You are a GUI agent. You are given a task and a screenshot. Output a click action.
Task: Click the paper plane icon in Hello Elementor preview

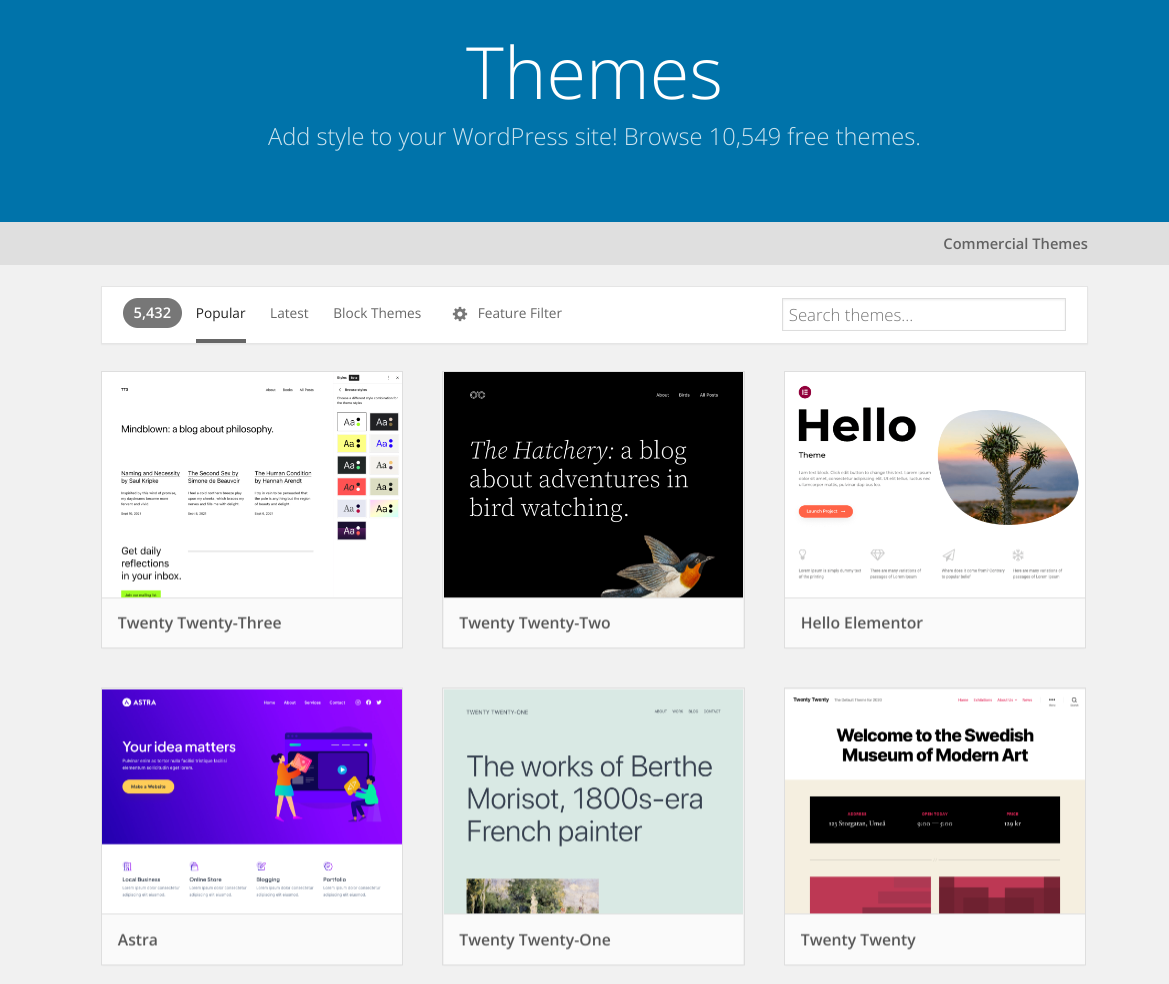coord(948,555)
